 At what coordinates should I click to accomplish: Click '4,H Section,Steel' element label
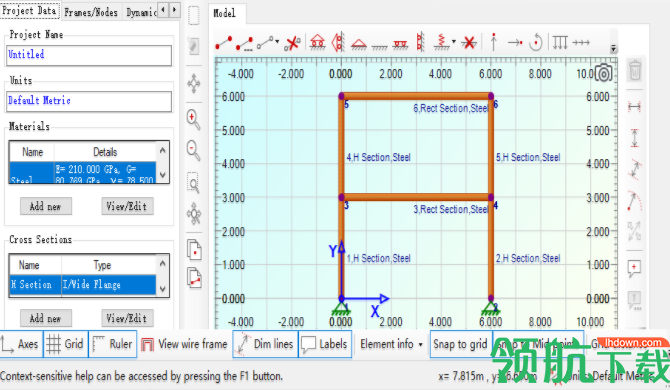[378, 157]
